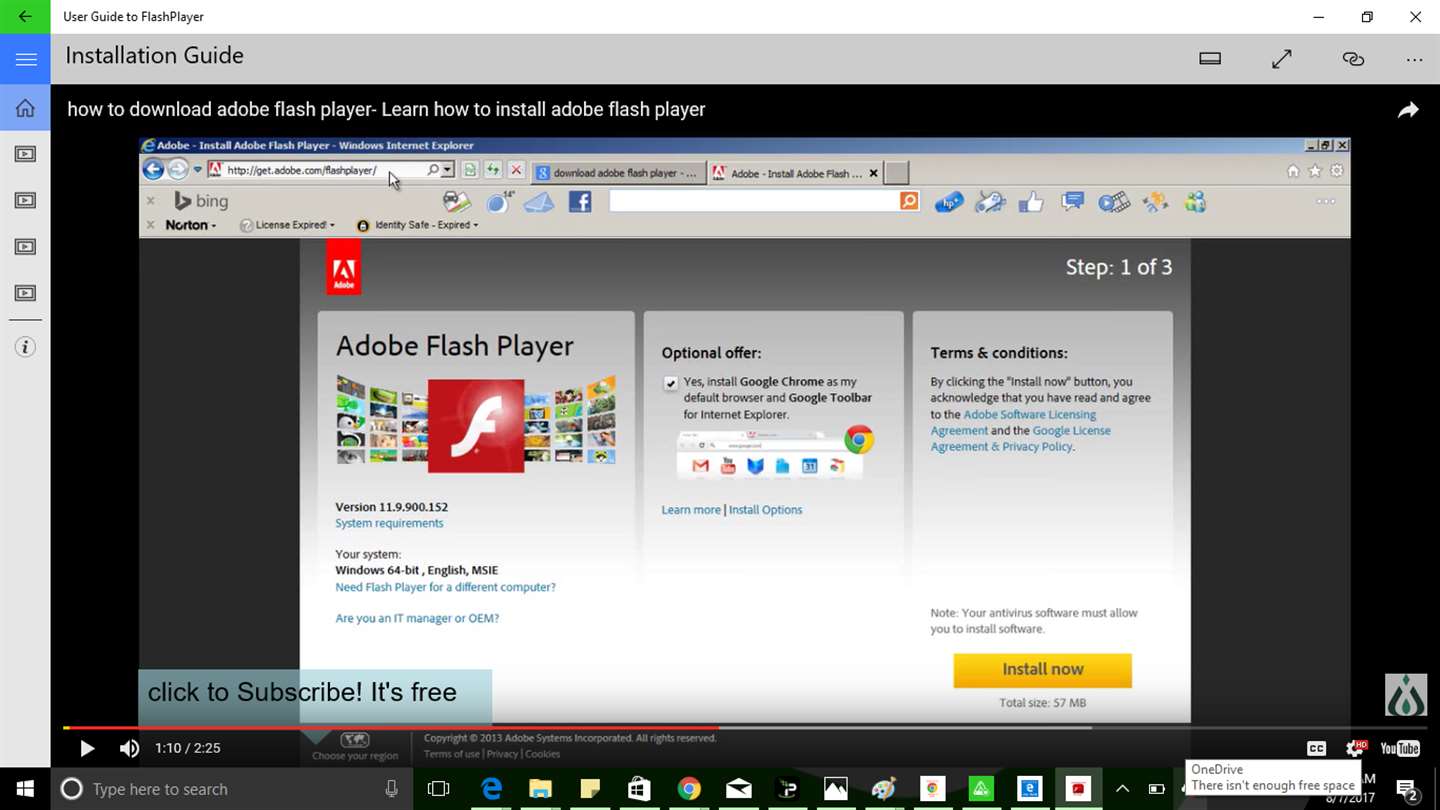Open Microsoft Edge from the taskbar
1440x810 pixels.
(x=491, y=789)
